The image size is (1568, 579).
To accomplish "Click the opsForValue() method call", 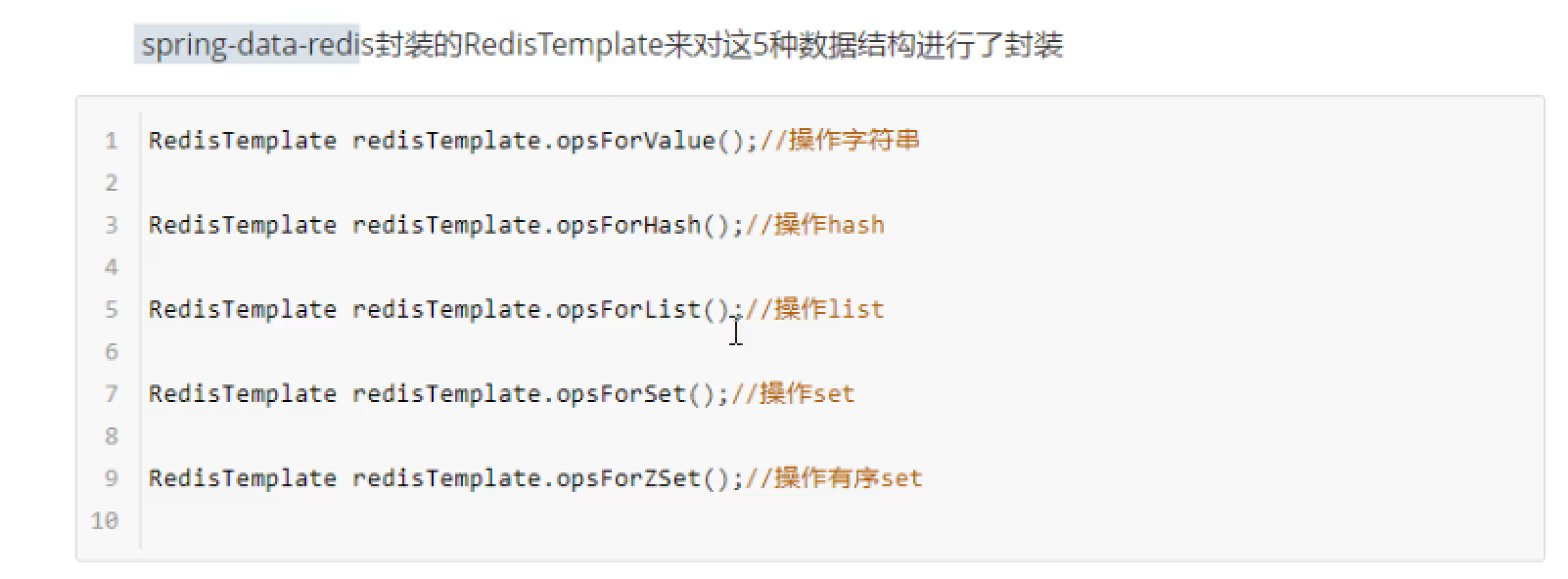I will [x=650, y=141].
